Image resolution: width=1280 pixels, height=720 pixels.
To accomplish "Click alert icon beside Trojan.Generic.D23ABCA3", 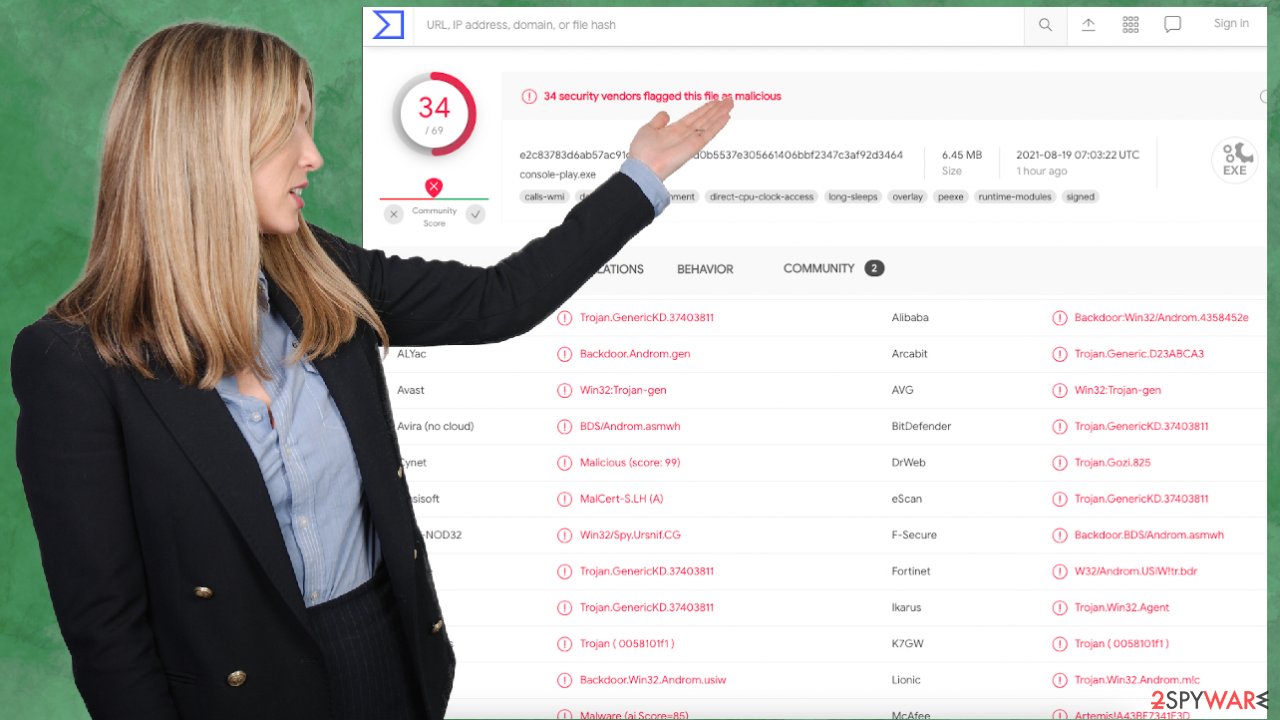I will [1060, 354].
